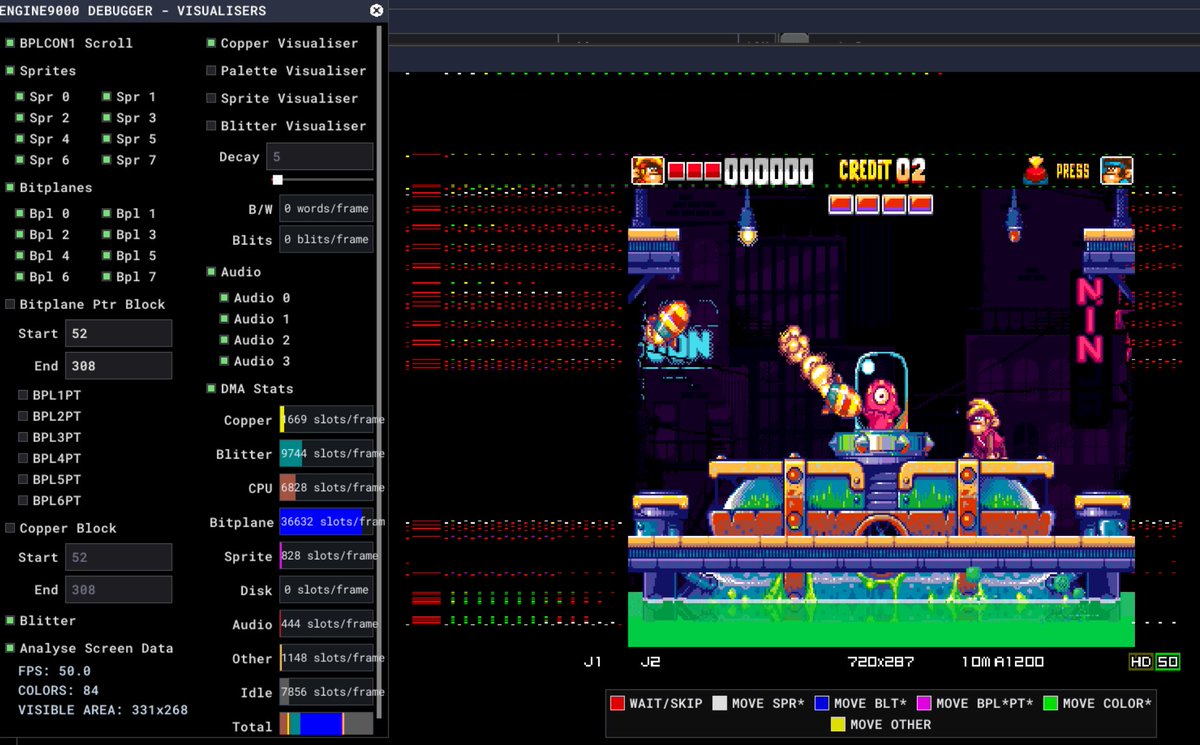
Task: Click the 50 refresh rate indicator
Action: (x=1168, y=662)
